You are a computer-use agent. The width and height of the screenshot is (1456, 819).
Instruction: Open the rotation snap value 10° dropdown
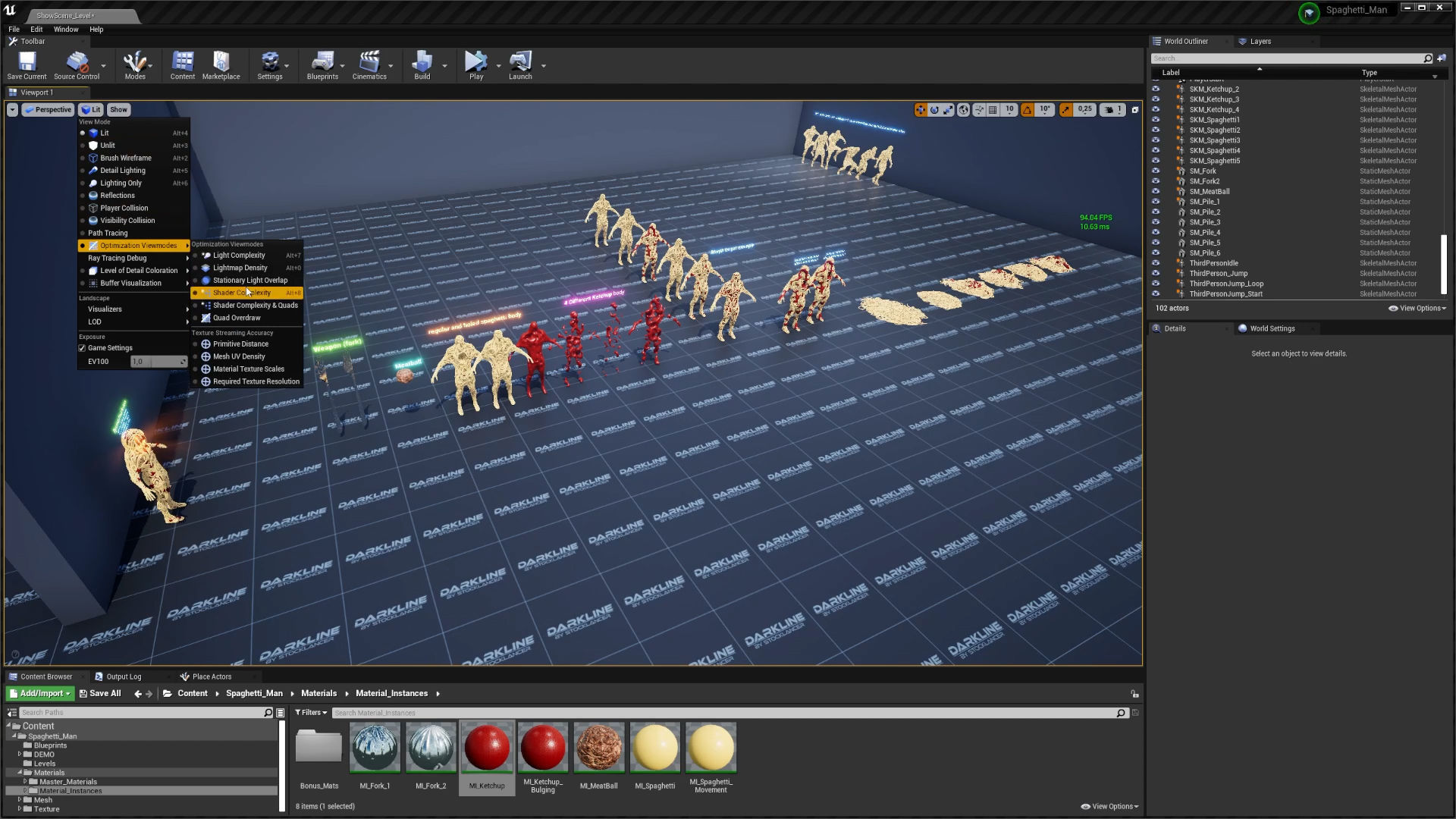[x=1045, y=110]
